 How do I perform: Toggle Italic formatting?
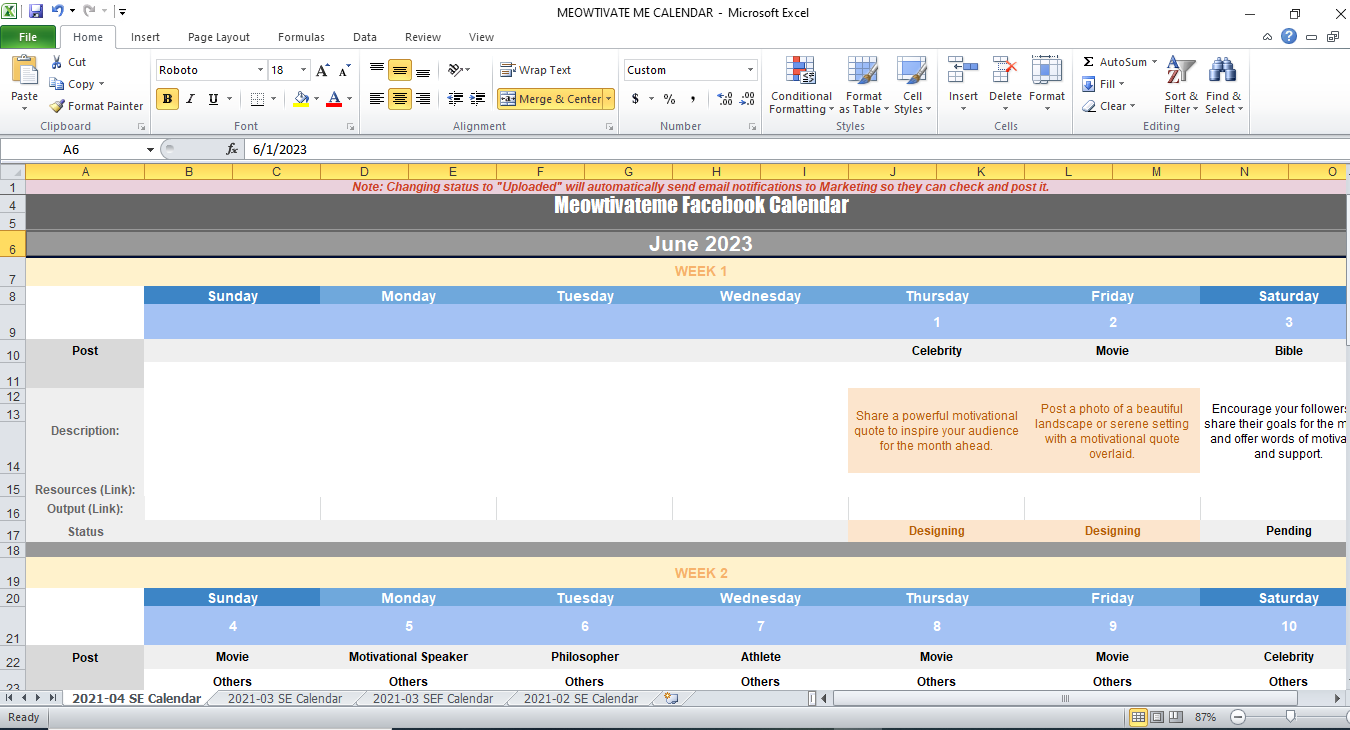point(190,99)
